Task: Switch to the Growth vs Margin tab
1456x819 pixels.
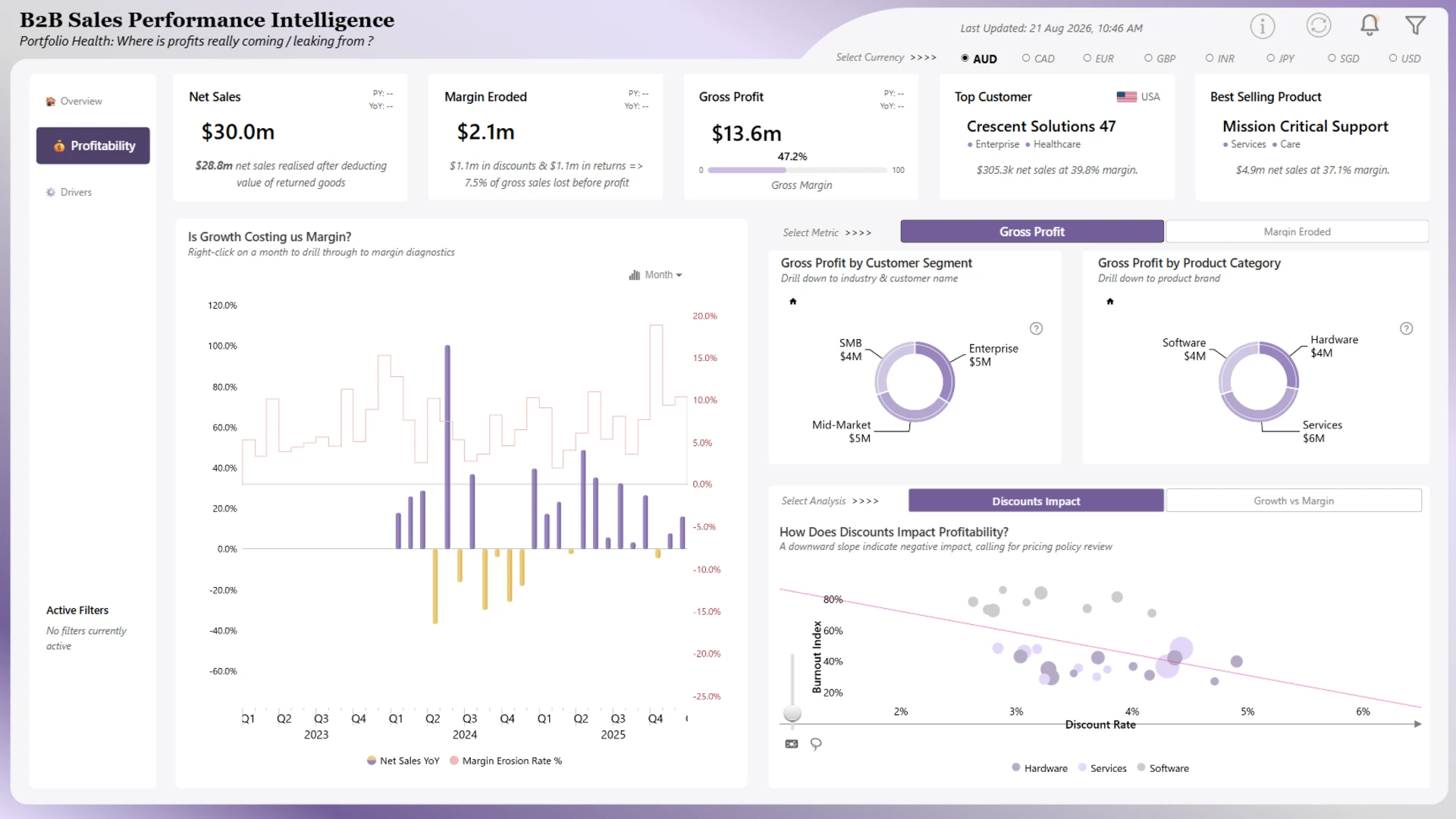Action: [1294, 500]
